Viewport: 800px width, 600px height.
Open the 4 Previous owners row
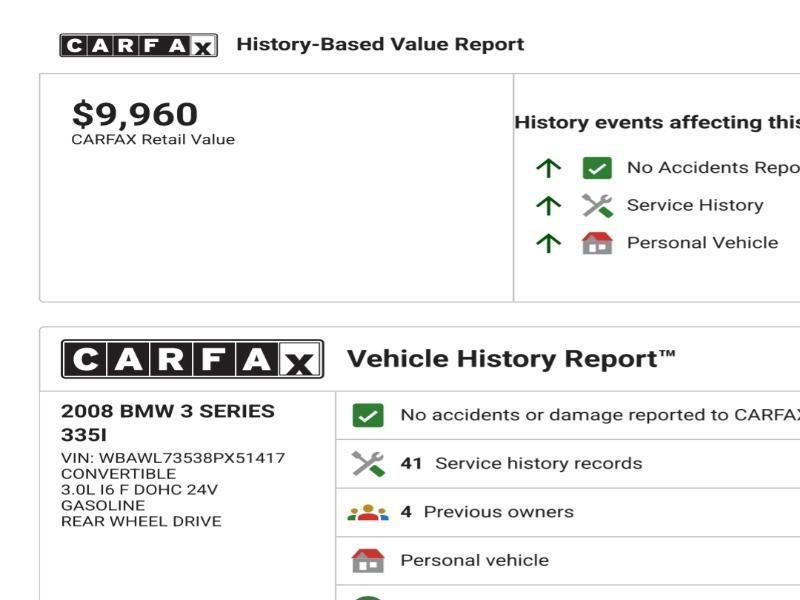coord(487,512)
